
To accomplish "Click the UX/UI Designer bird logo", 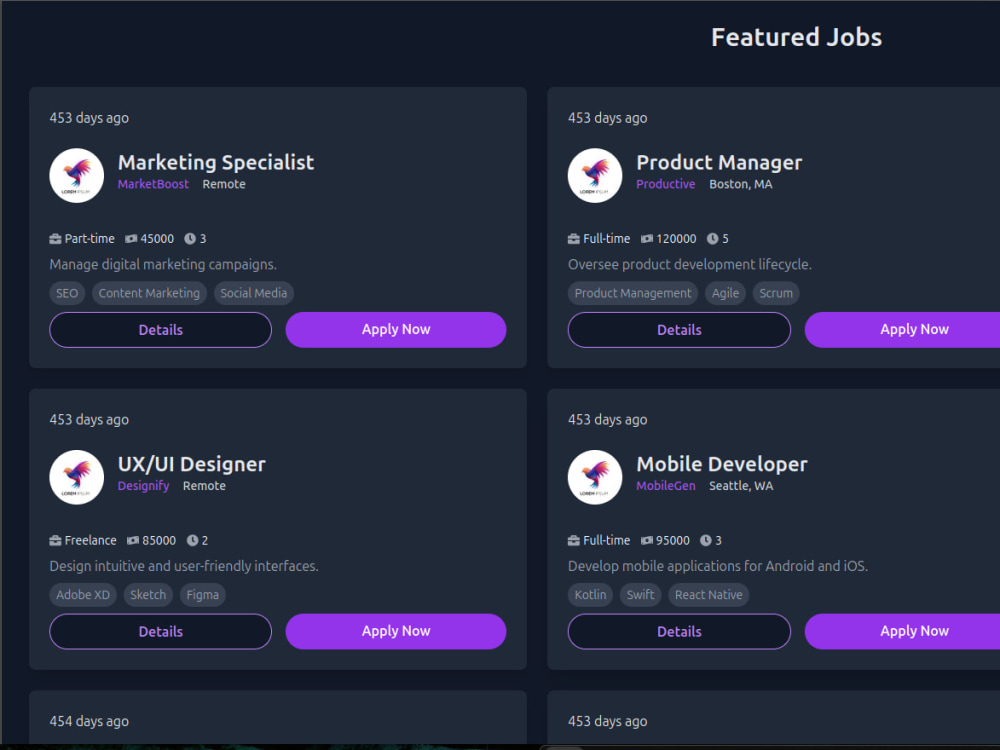I will click(77, 477).
